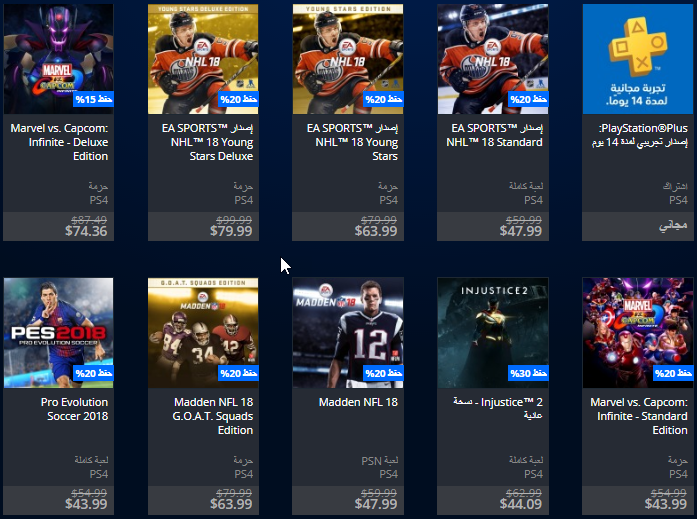This screenshot has width=697, height=519.
Task: Open the Pro Evolution Soccer 2018 title link
Action: coord(75,409)
